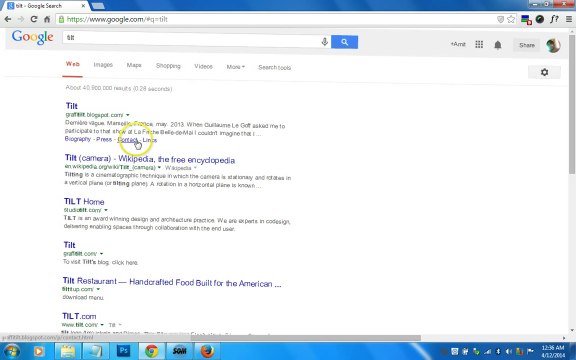Switch to Firefox in the taskbar
This screenshot has height=360, width=576.
tap(207, 352)
